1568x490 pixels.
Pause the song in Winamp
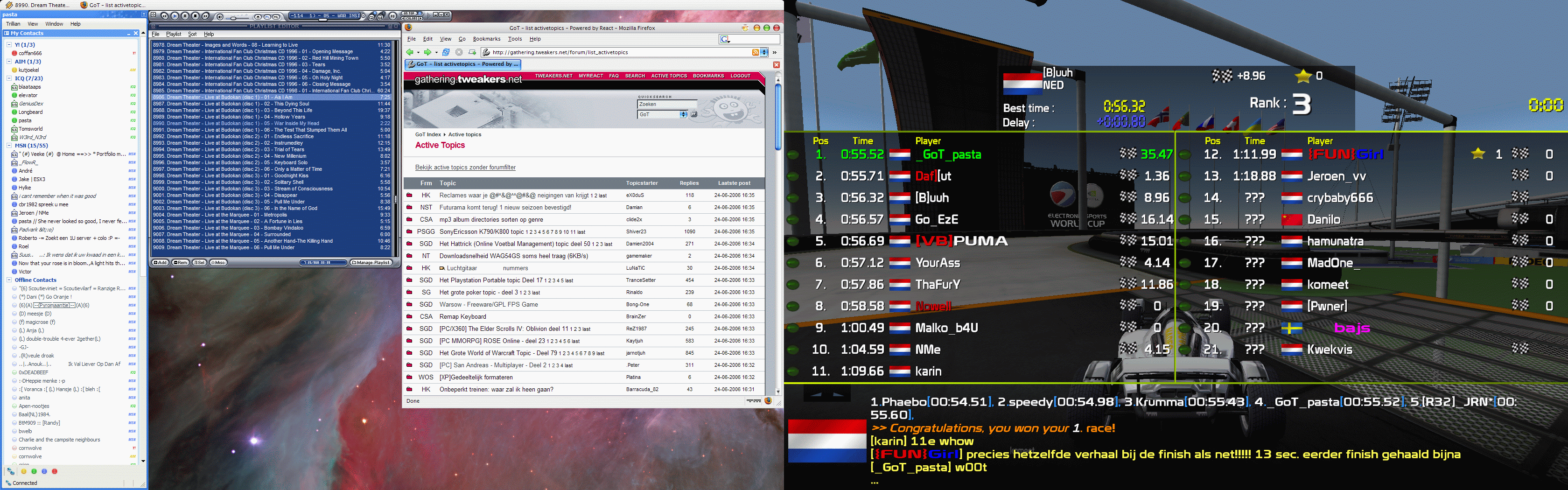(185, 16)
